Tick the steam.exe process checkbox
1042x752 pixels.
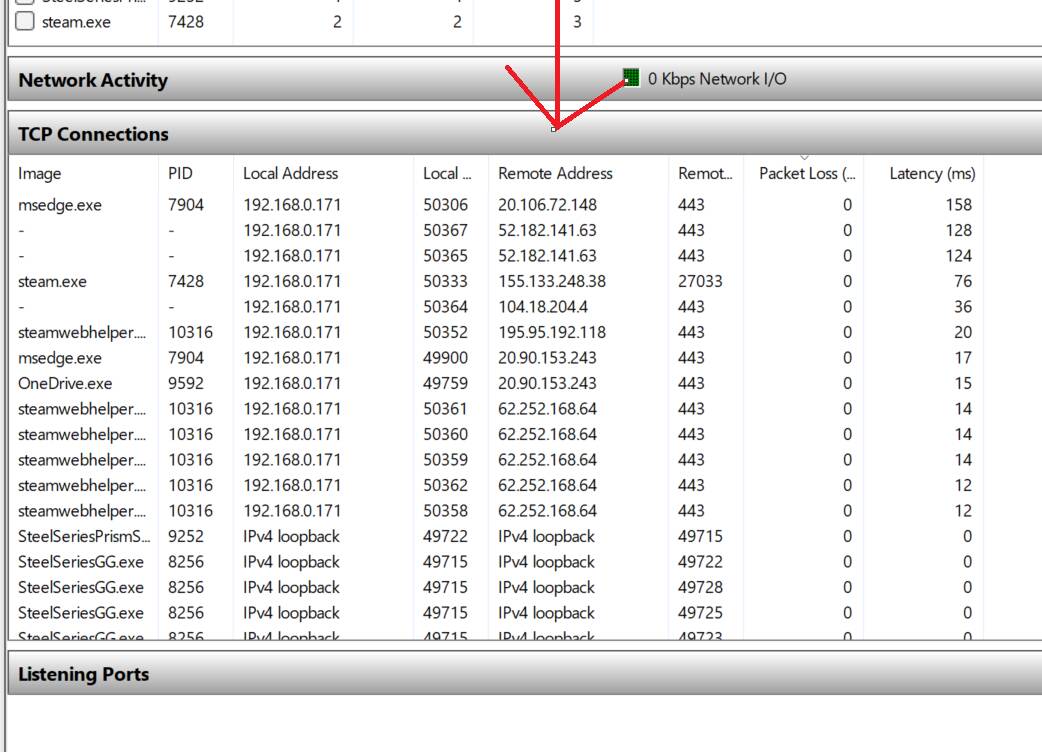tap(25, 21)
